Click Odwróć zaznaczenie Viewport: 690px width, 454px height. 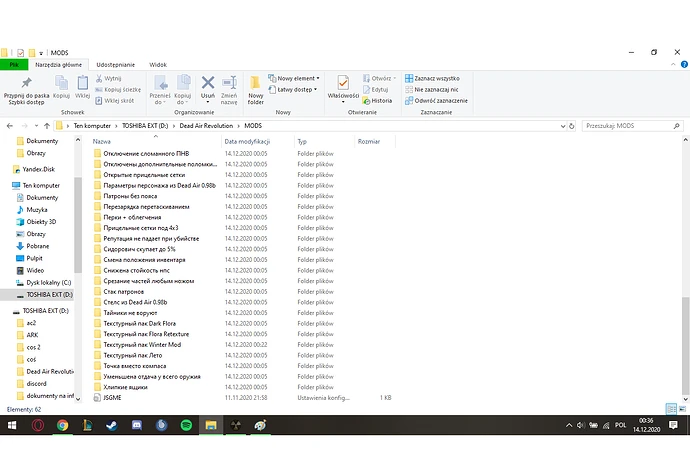point(436,100)
